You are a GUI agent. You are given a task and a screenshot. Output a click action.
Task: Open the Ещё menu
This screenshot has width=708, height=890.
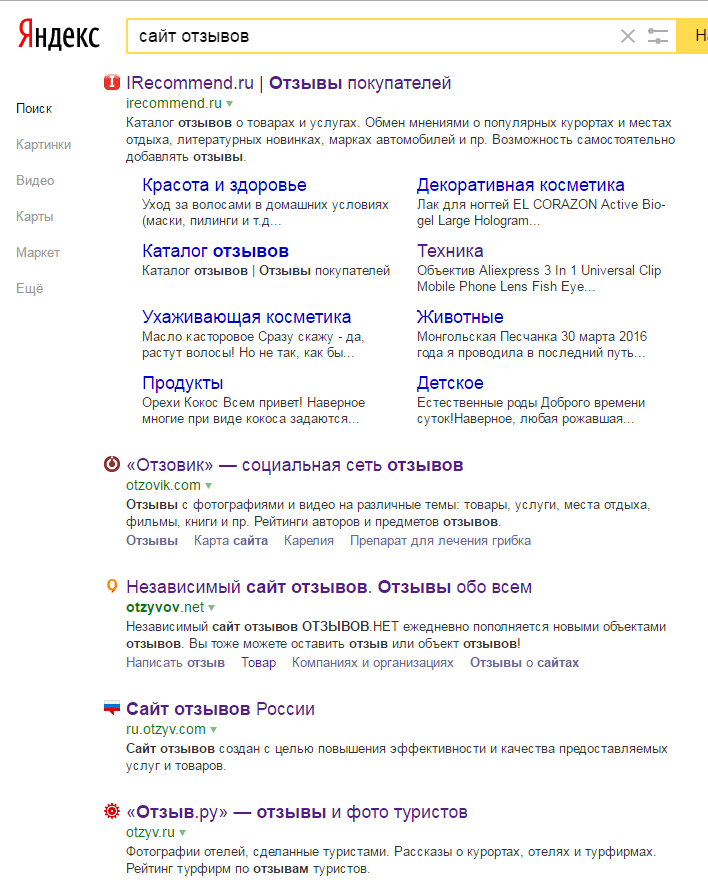(x=30, y=288)
